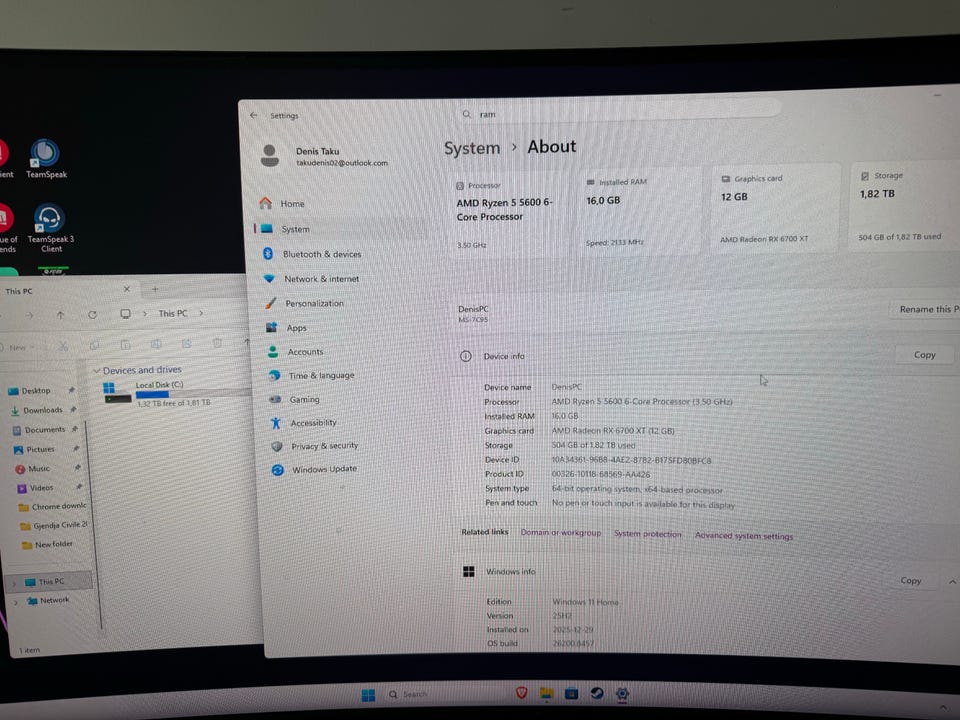
Task: Copy the Windows info section
Action: (x=910, y=580)
